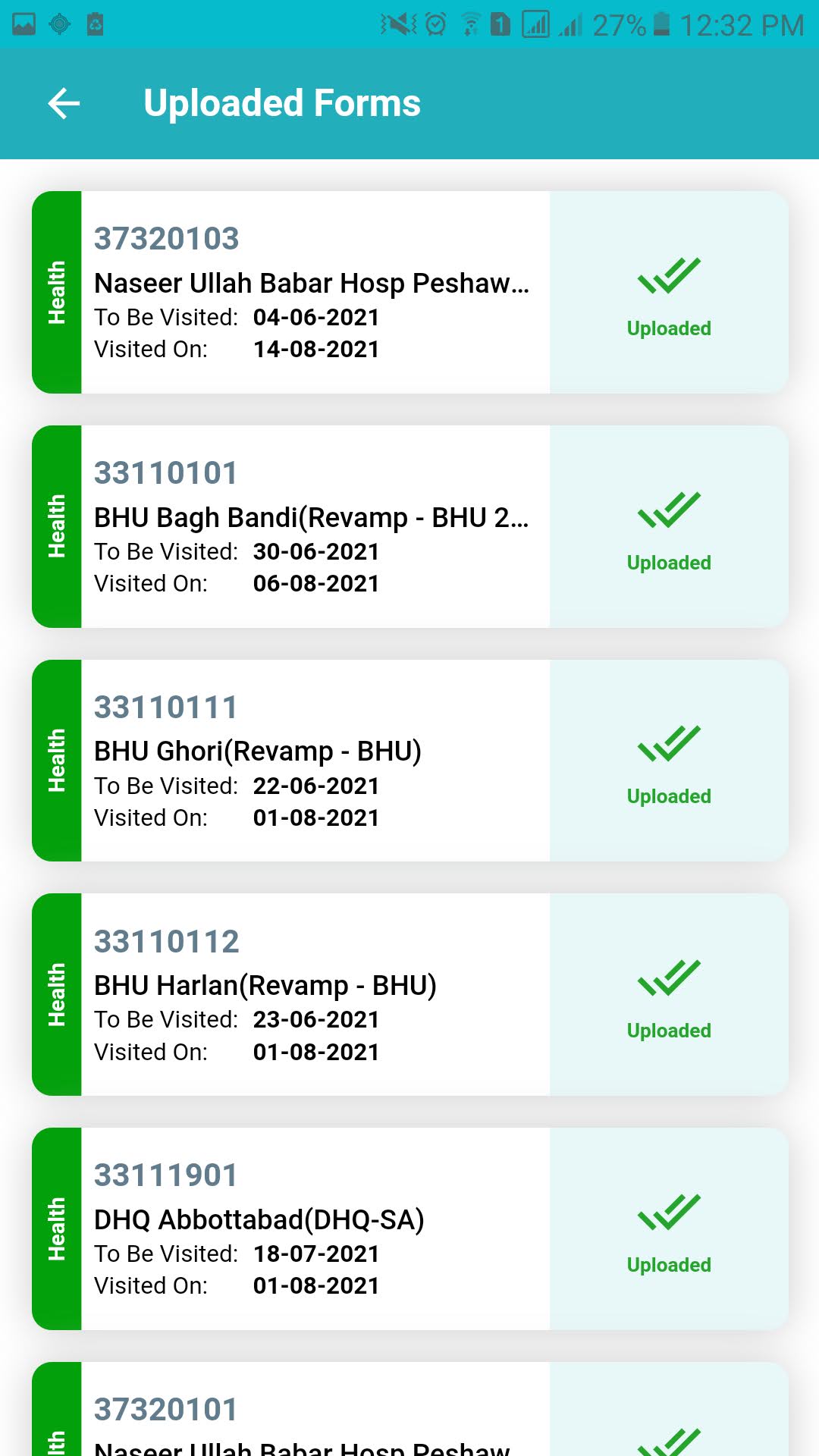This screenshot has width=819, height=1456.
Task: Open the form numbered 37320103
Action: tap(410, 292)
